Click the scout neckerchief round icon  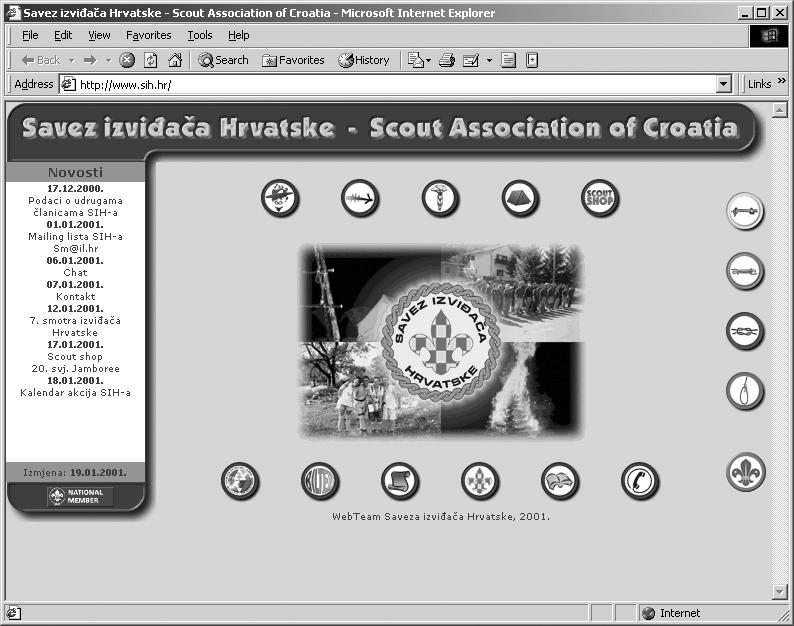click(440, 198)
